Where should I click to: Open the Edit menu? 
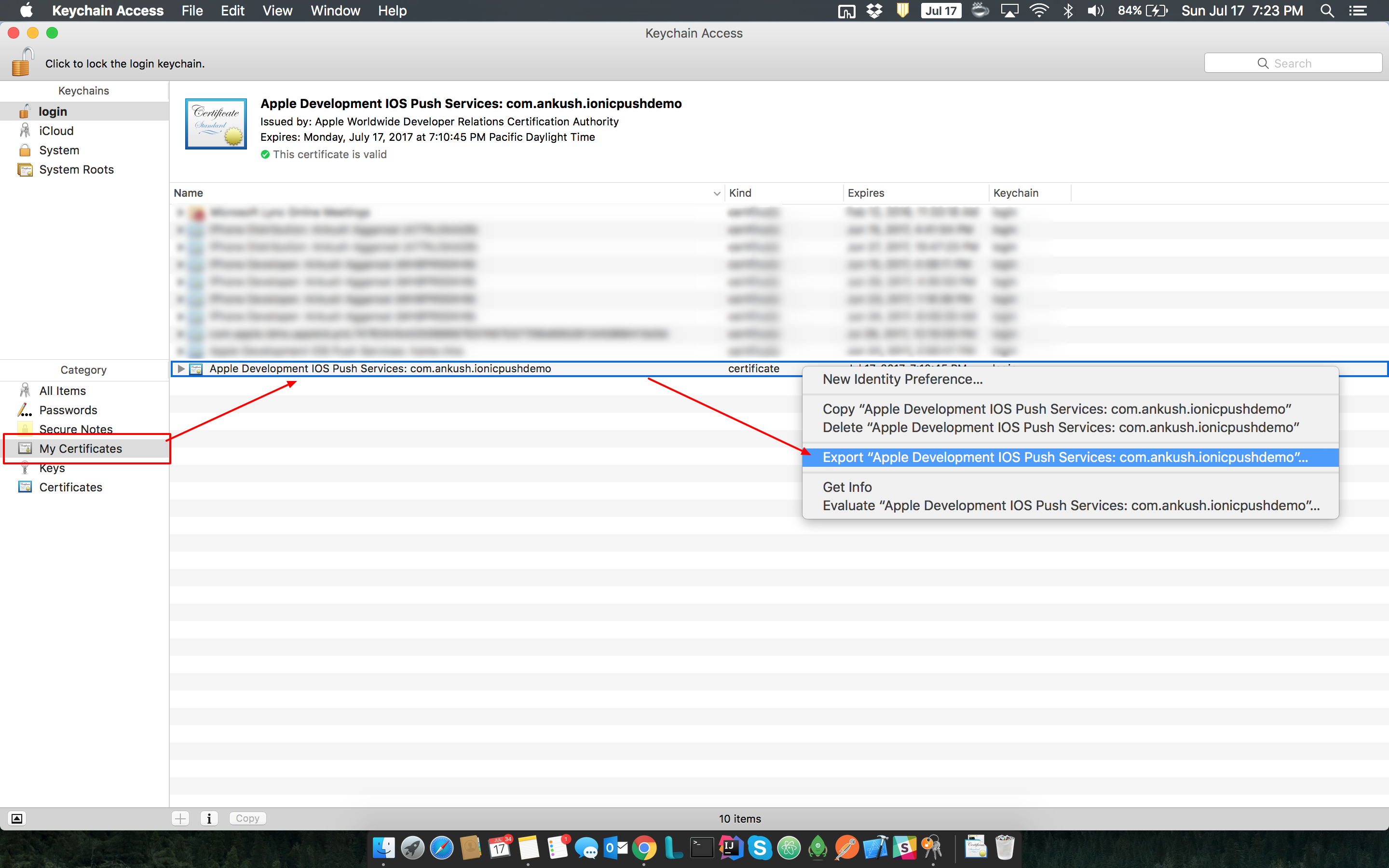pos(232,10)
